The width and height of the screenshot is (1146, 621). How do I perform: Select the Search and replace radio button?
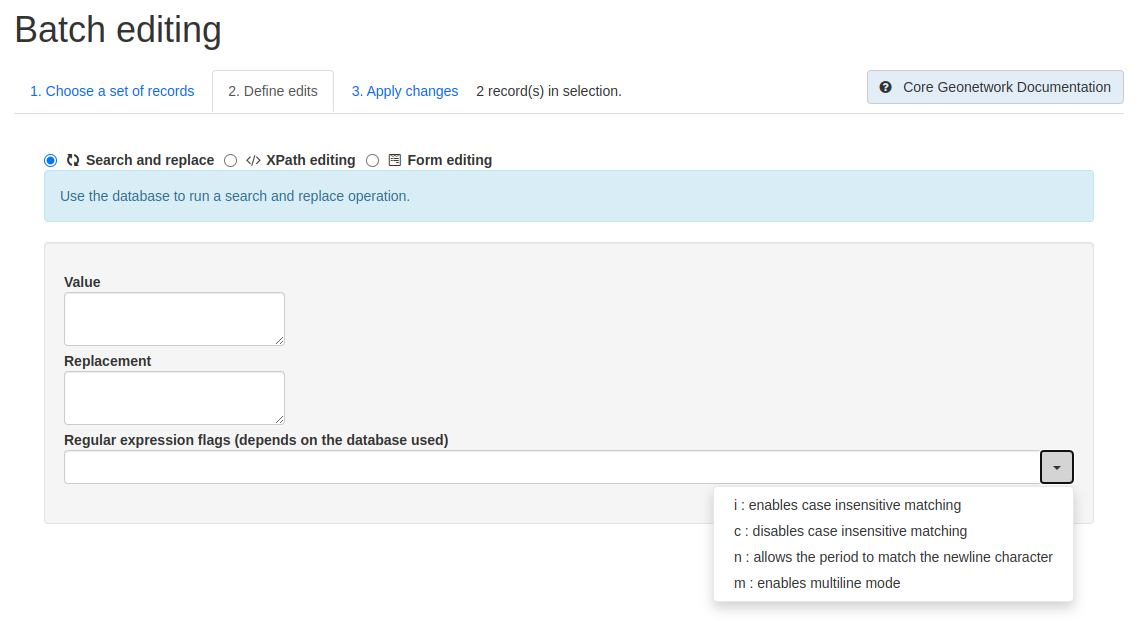[50, 160]
